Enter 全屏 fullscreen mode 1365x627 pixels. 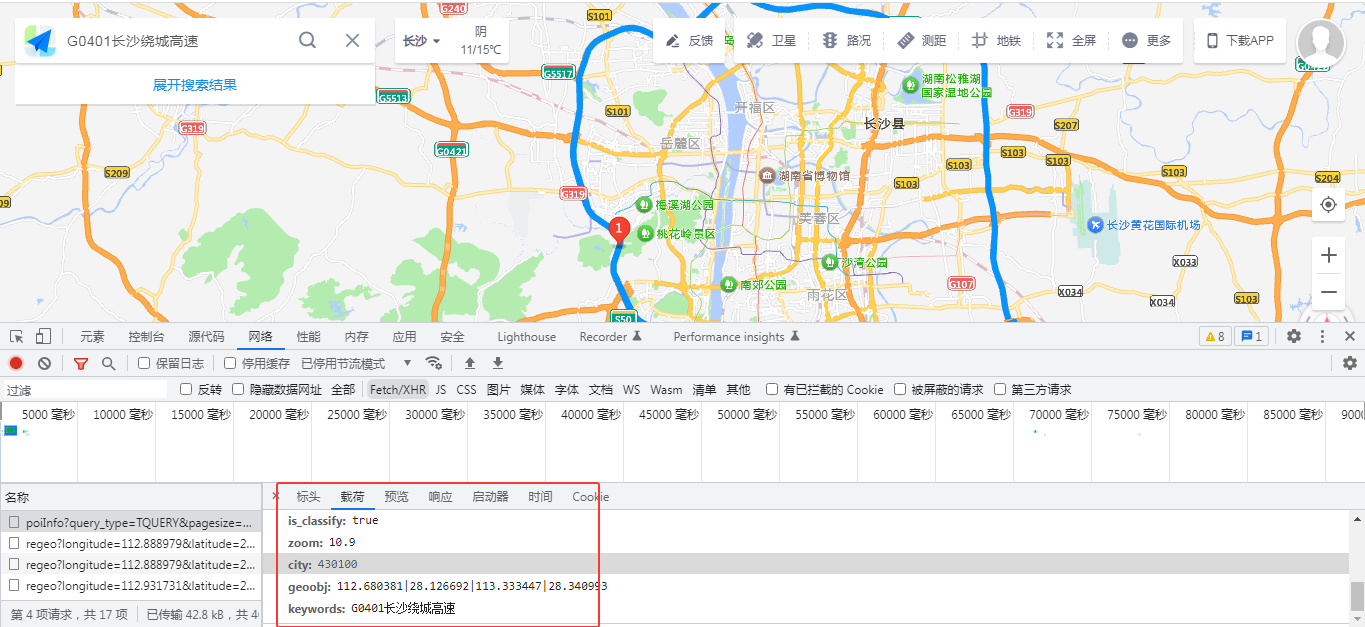[x=1071, y=41]
